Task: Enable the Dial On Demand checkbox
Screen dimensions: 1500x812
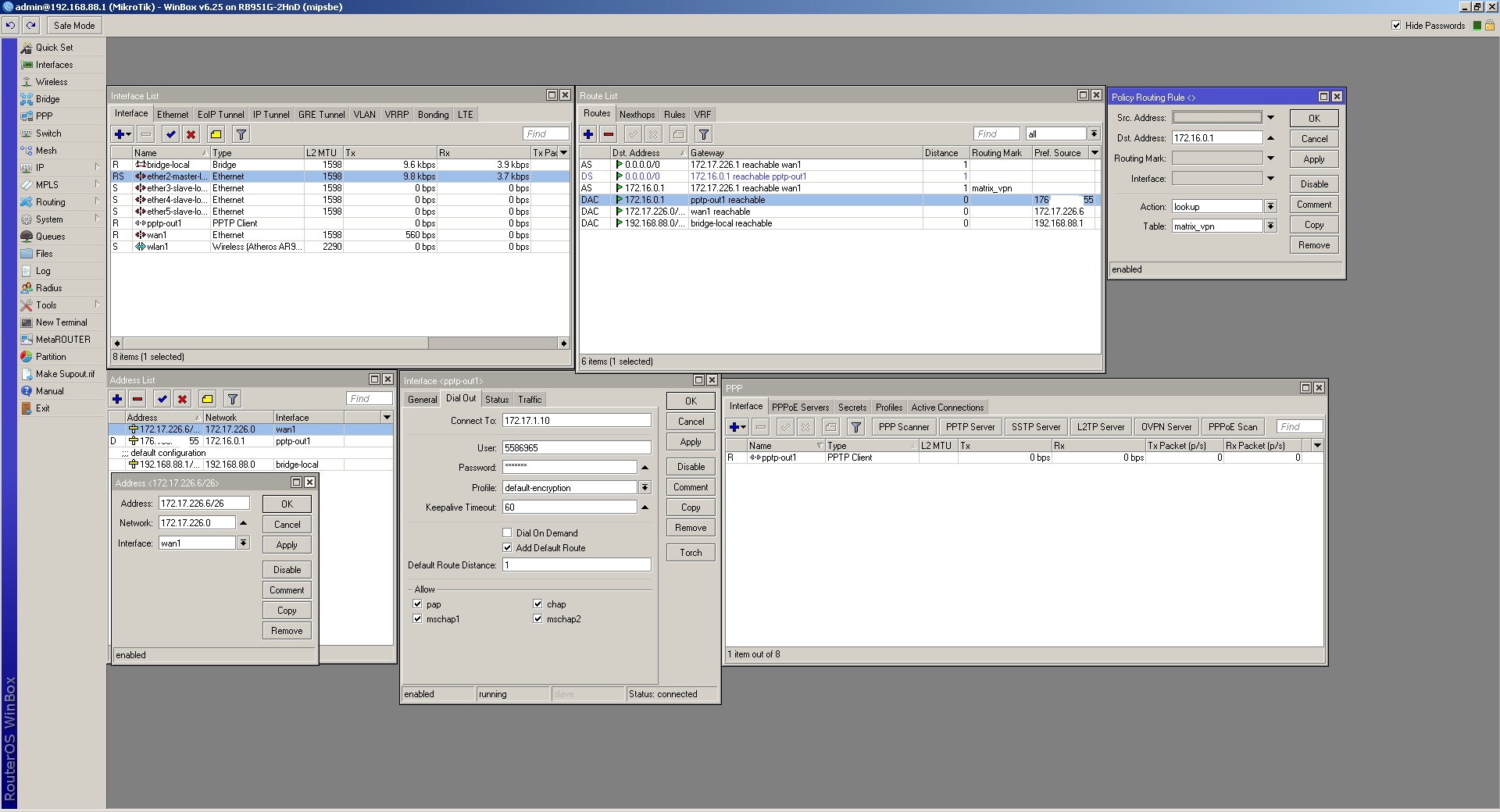Action: [x=507, y=533]
